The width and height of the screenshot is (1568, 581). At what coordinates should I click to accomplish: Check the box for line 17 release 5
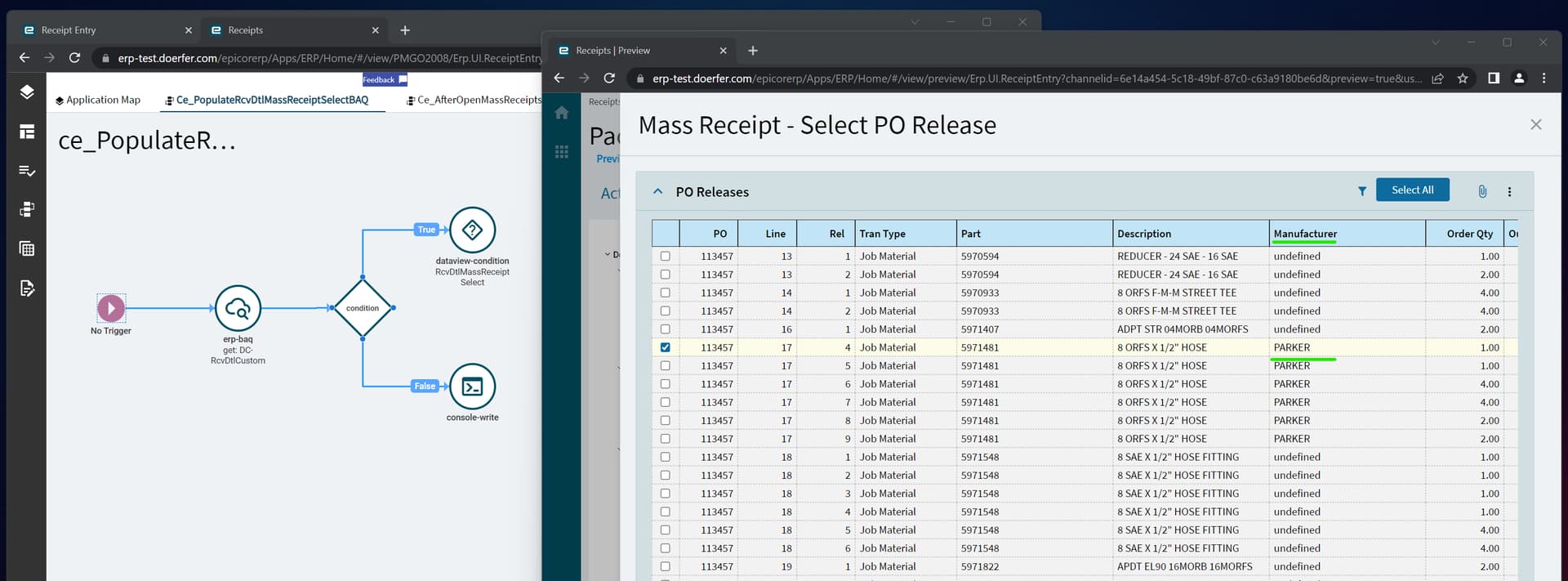[665, 365]
